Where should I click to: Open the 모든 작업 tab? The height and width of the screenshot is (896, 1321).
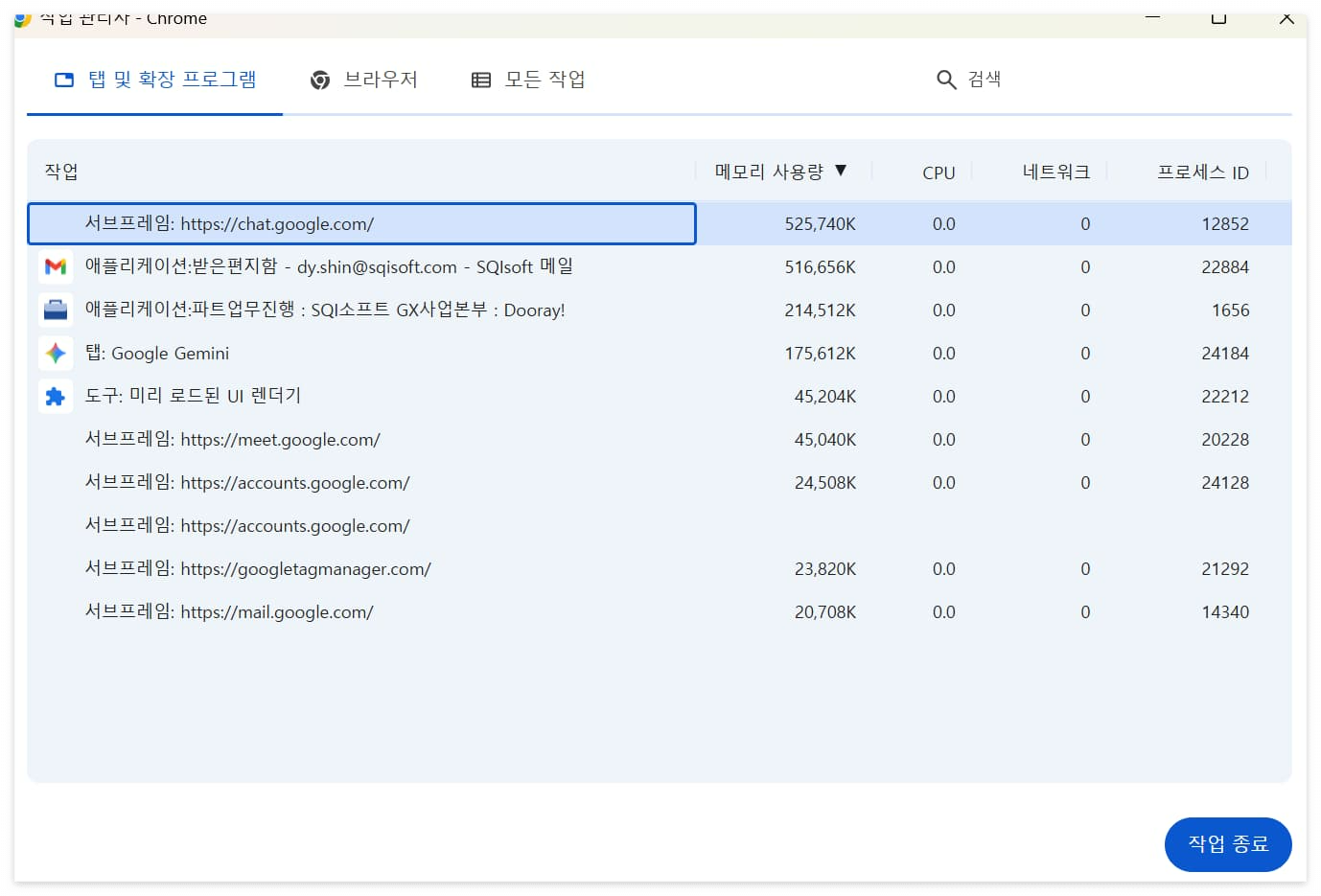coord(528,80)
